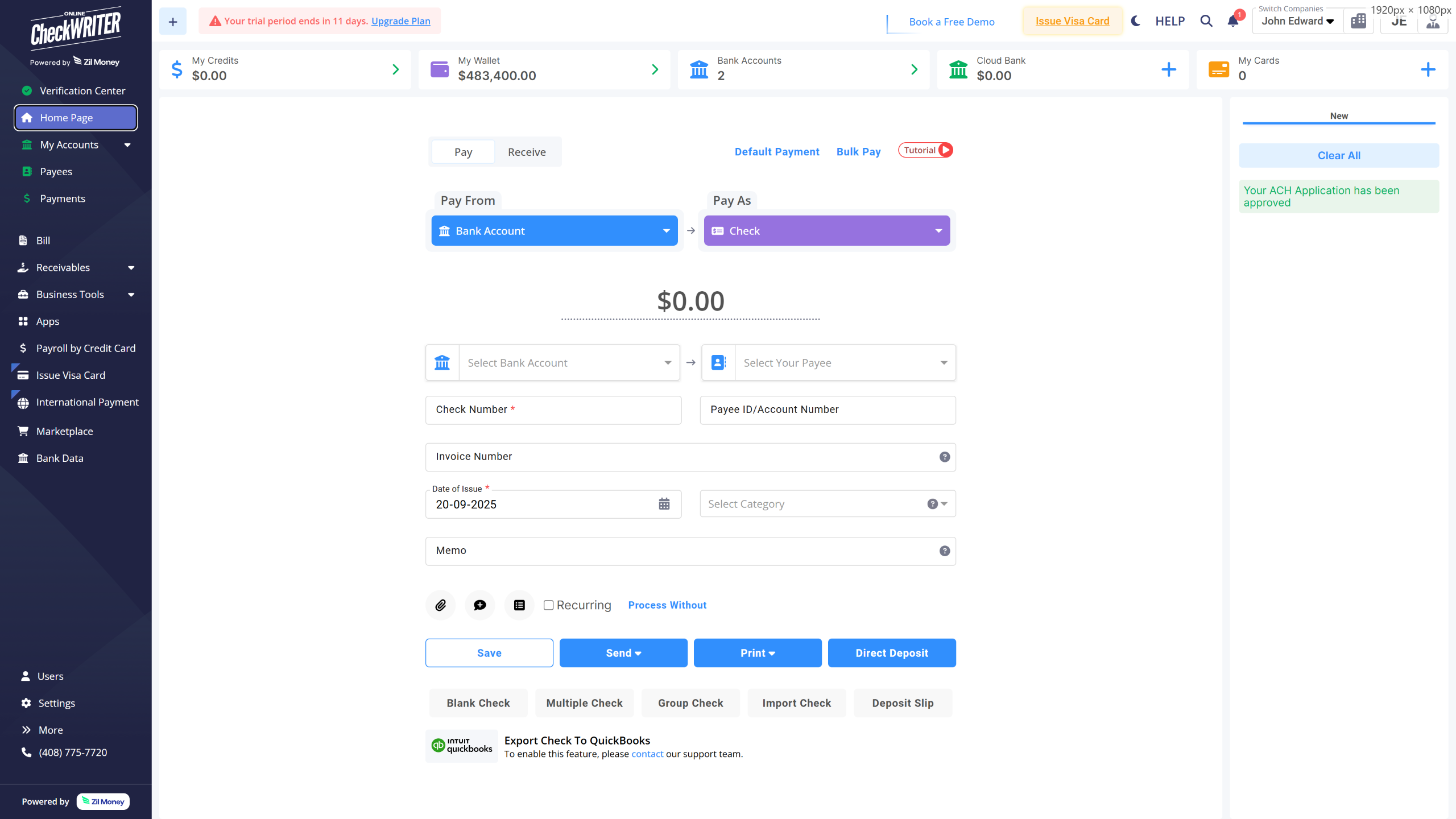Enable the Recurring checkbox
Screen dimensions: 1456x819
tap(548, 605)
